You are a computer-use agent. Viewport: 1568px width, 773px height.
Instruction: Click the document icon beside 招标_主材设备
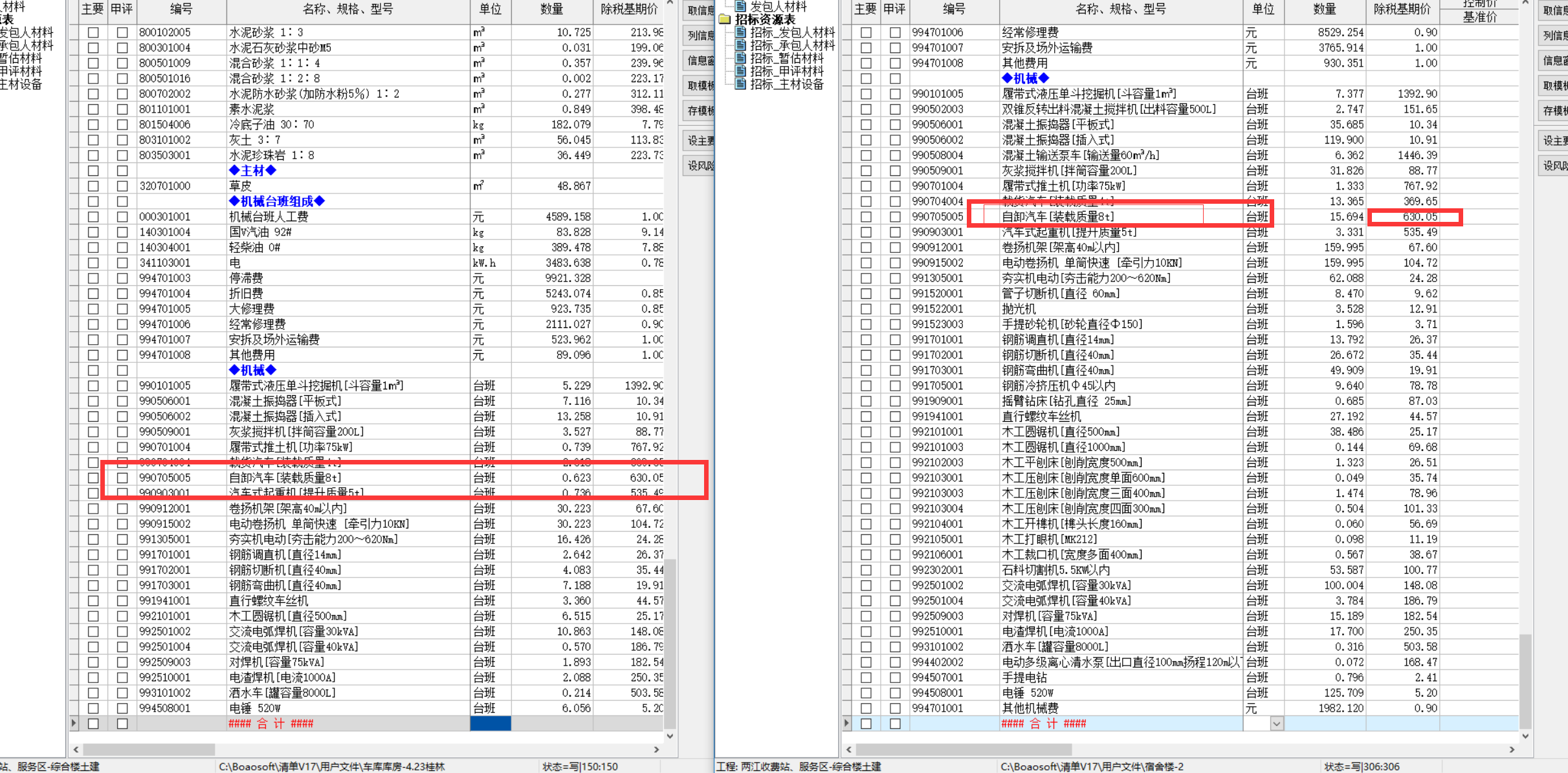point(740,84)
